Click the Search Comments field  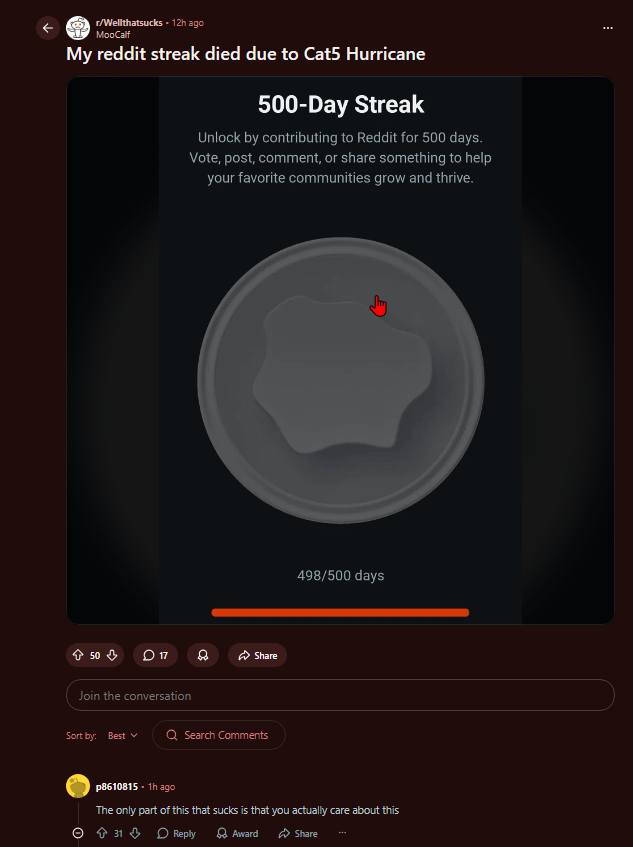pos(219,735)
